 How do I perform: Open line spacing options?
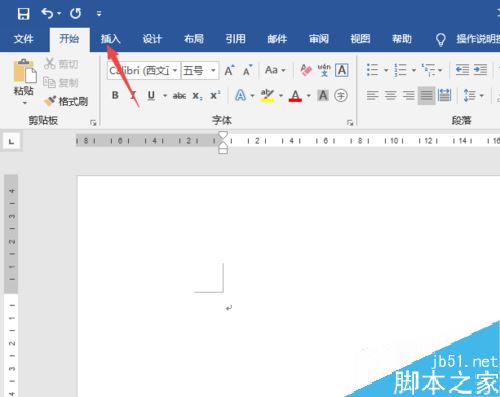click(473, 96)
